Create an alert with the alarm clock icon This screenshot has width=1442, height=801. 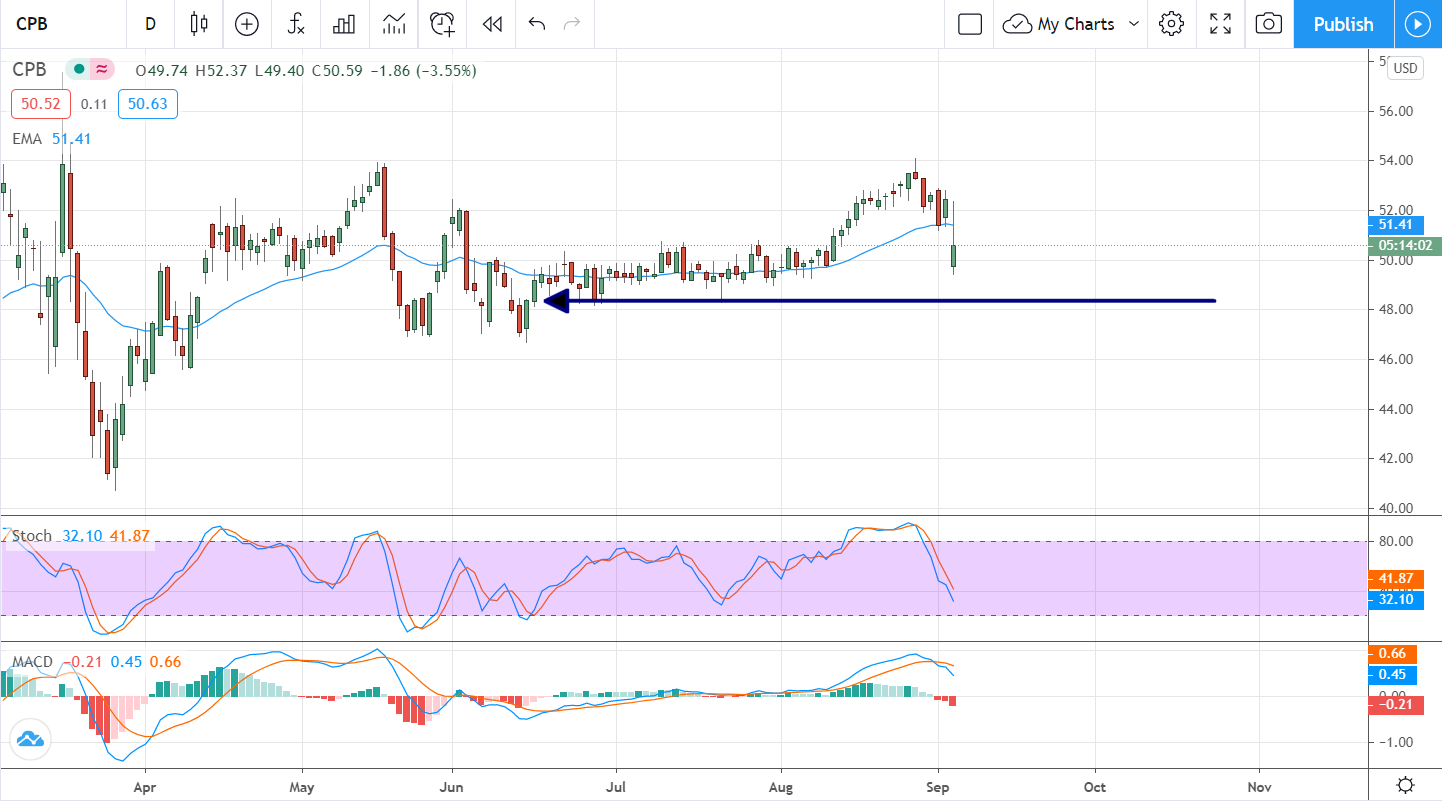coord(443,24)
